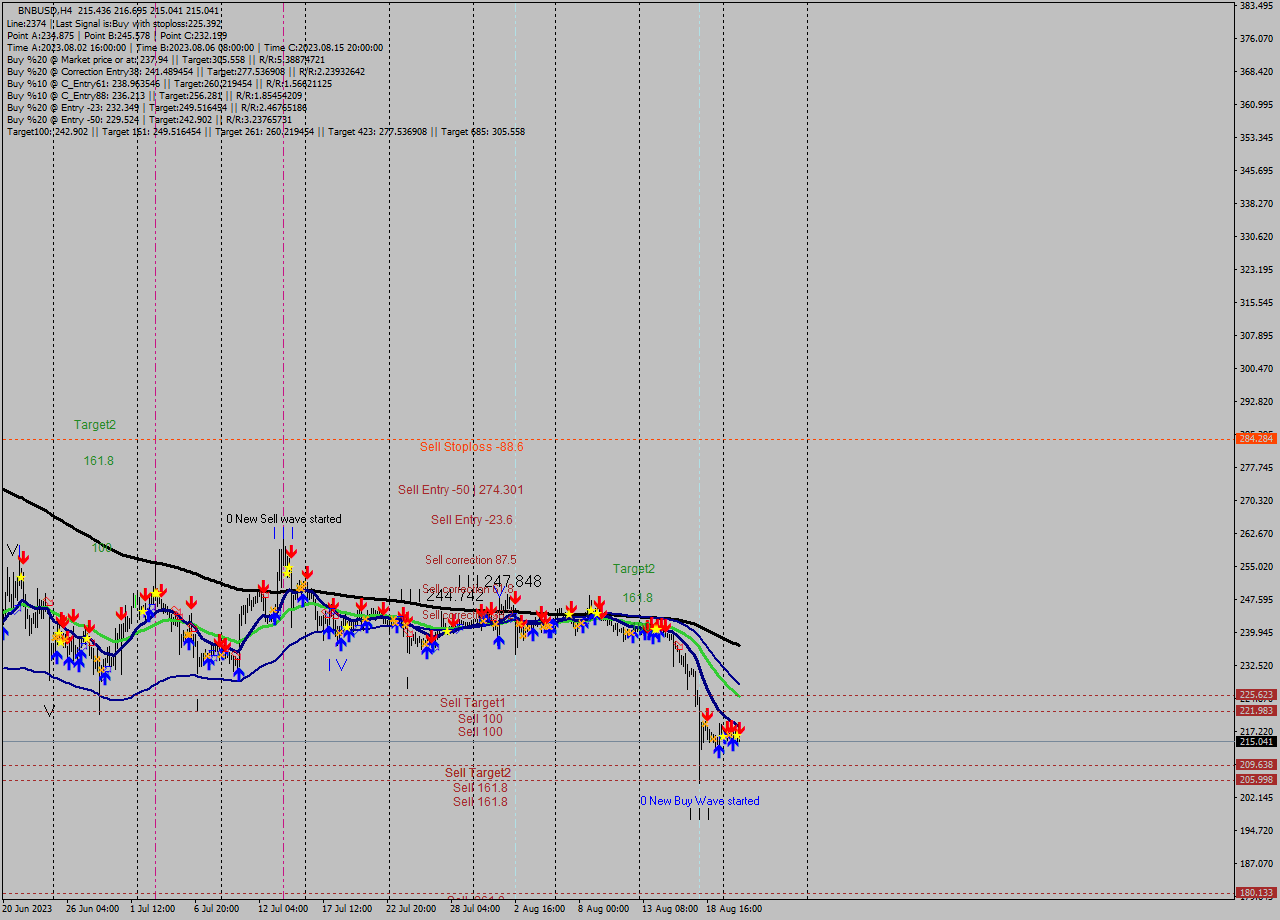Click the 'Sell Stoploss -88.6' red label
The image size is (1280, 920).
471,447
